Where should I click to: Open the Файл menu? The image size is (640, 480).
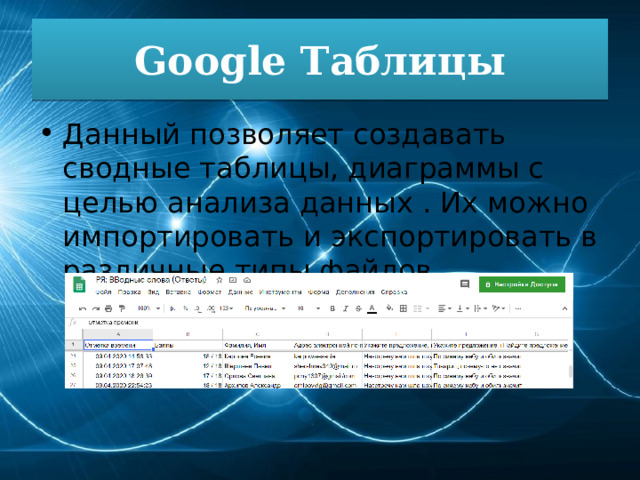click(x=104, y=292)
